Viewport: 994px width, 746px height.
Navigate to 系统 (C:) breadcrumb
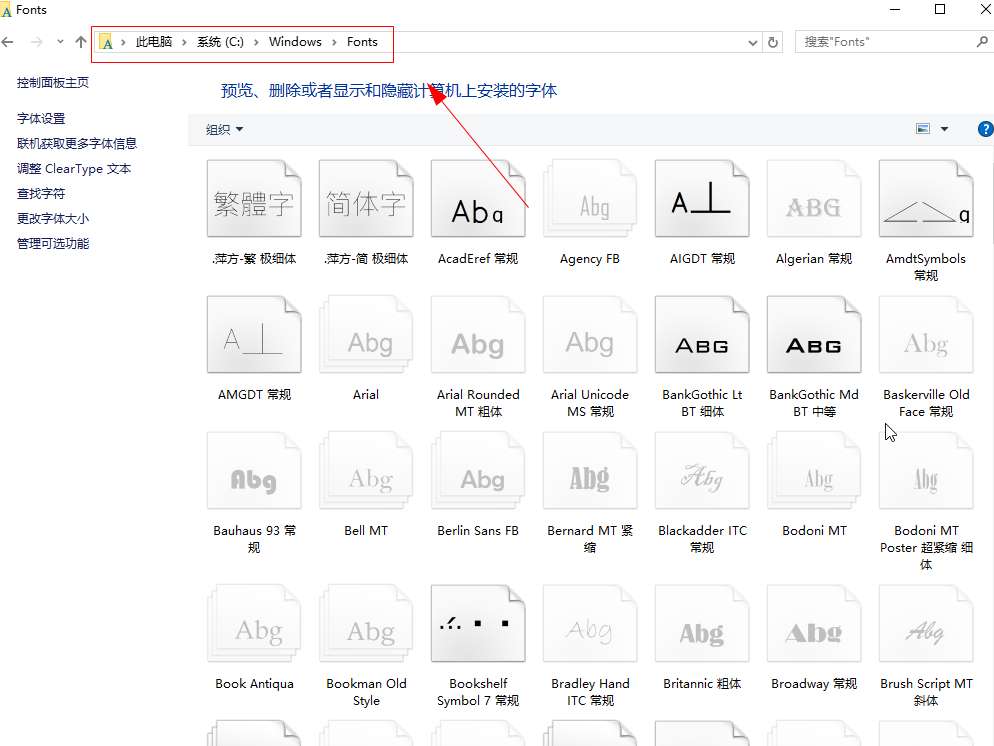coord(220,42)
